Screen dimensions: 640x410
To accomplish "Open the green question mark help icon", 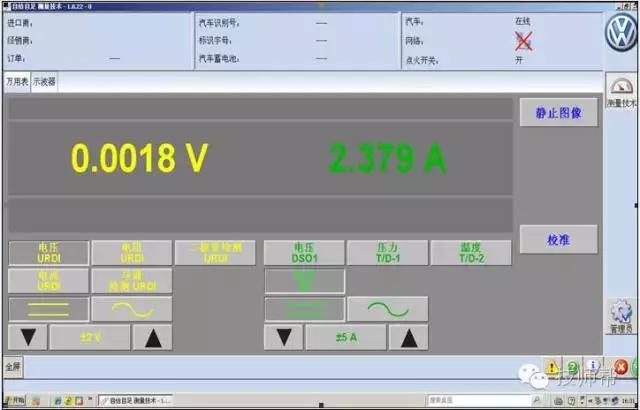I will pyautogui.click(x=573, y=368).
